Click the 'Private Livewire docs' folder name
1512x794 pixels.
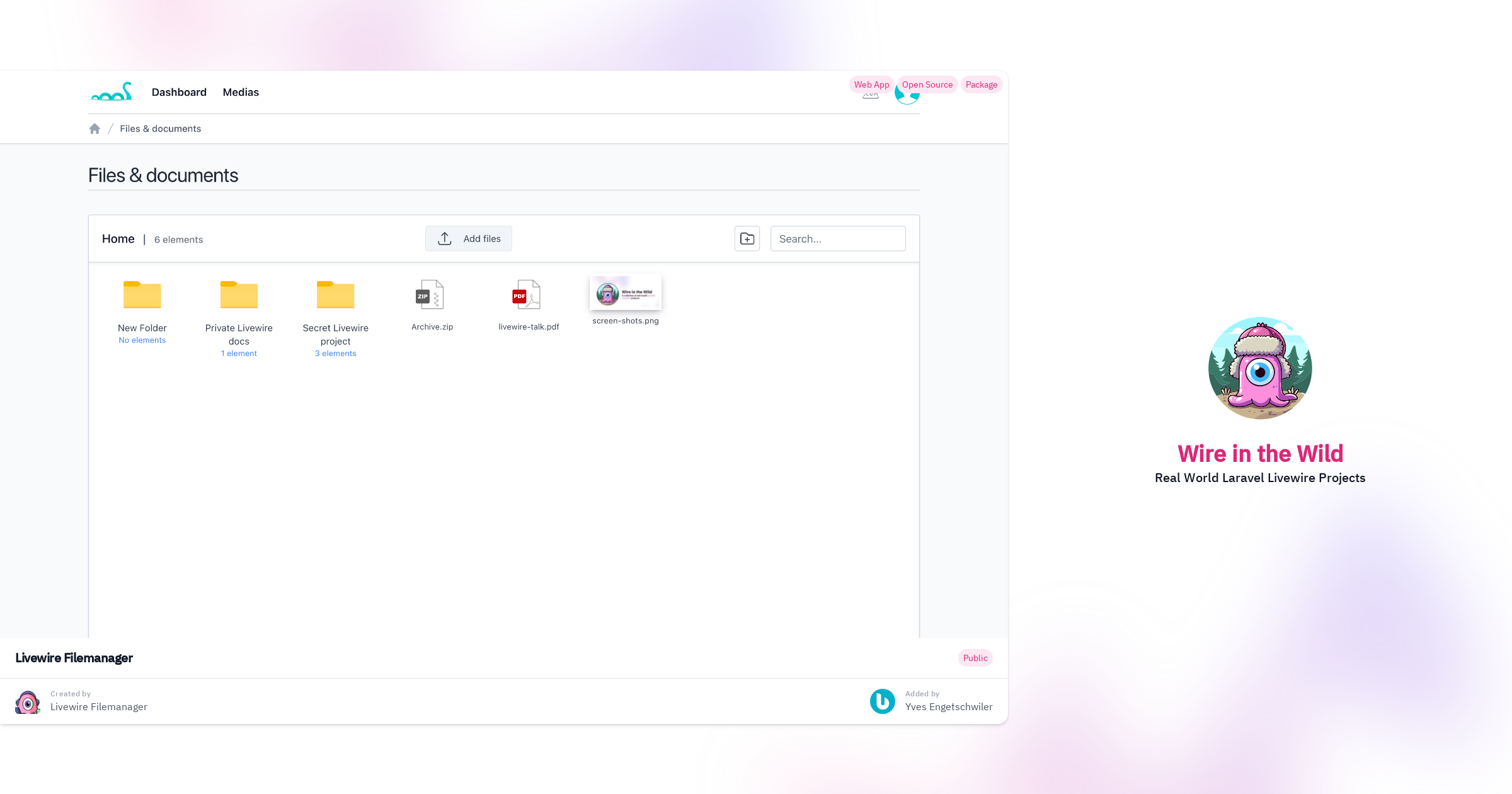239,335
